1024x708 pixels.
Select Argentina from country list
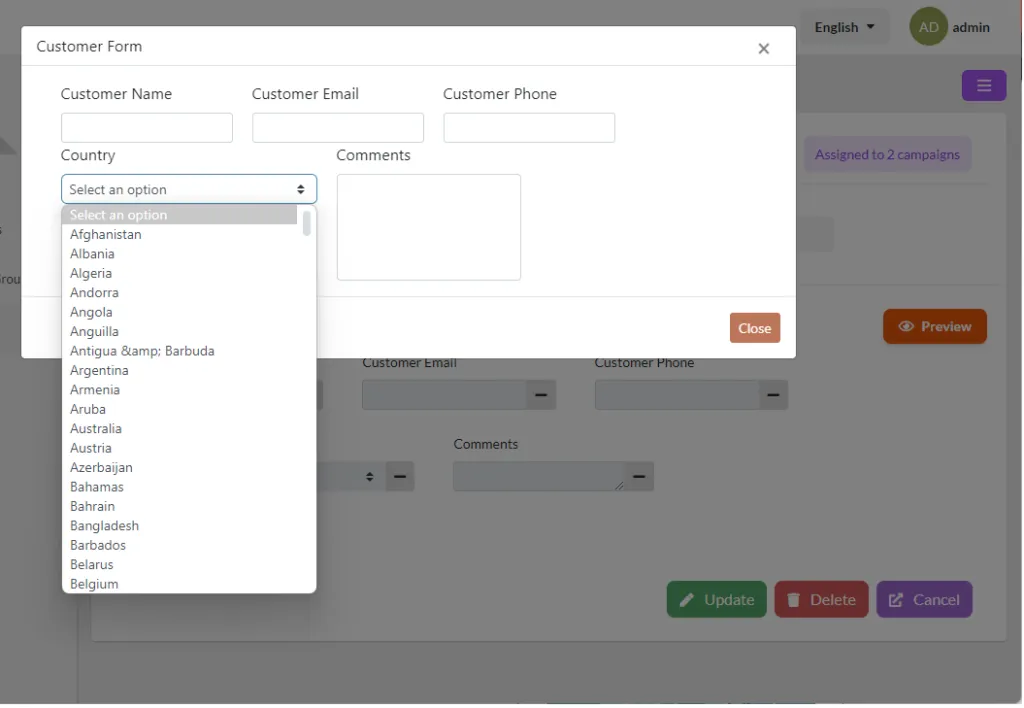click(x=99, y=370)
